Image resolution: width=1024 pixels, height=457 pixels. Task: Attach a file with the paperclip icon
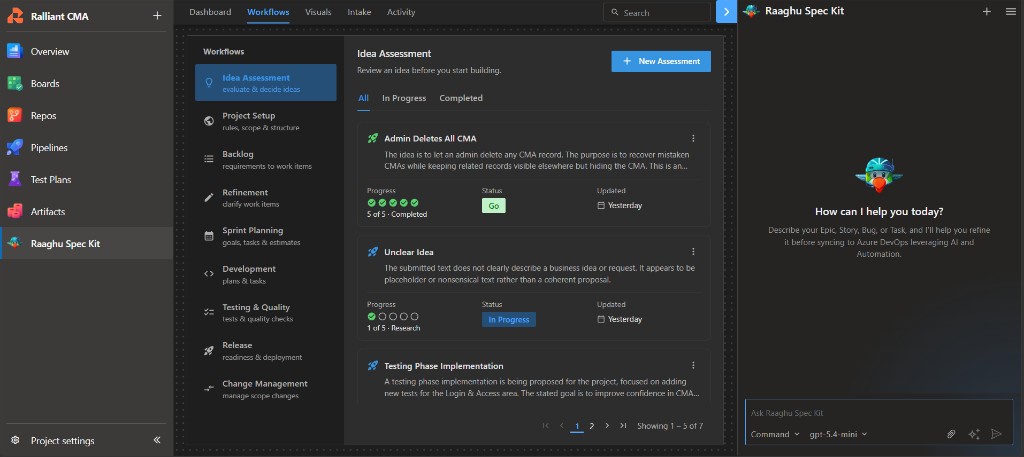click(952, 434)
